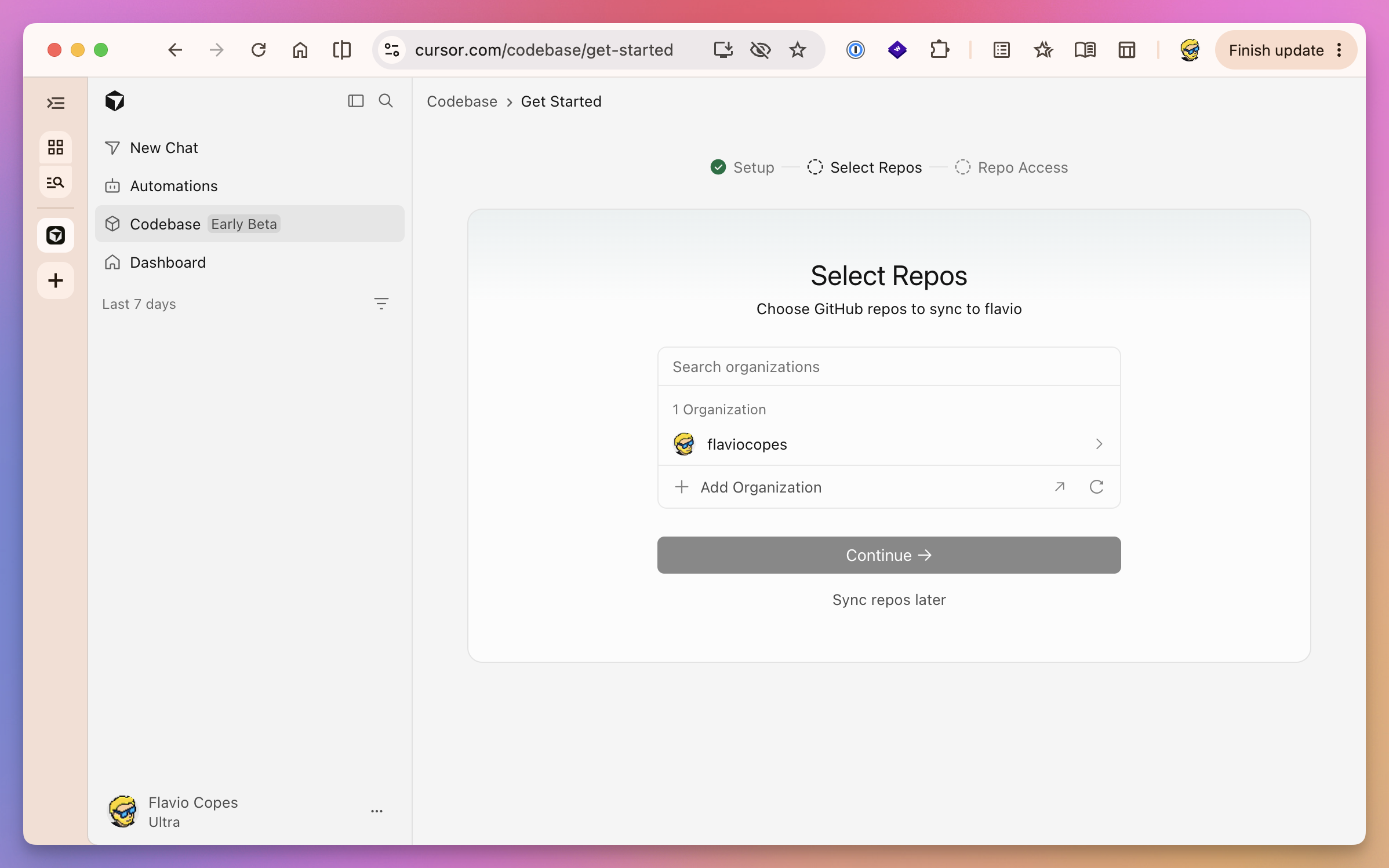Click Add Organization
The height and width of the screenshot is (868, 1389).
tap(761, 487)
